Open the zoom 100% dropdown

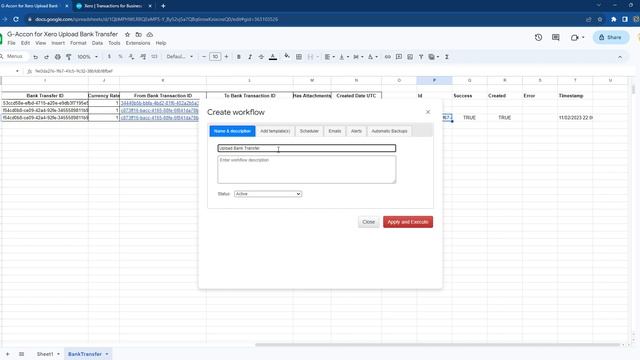tap(88, 57)
